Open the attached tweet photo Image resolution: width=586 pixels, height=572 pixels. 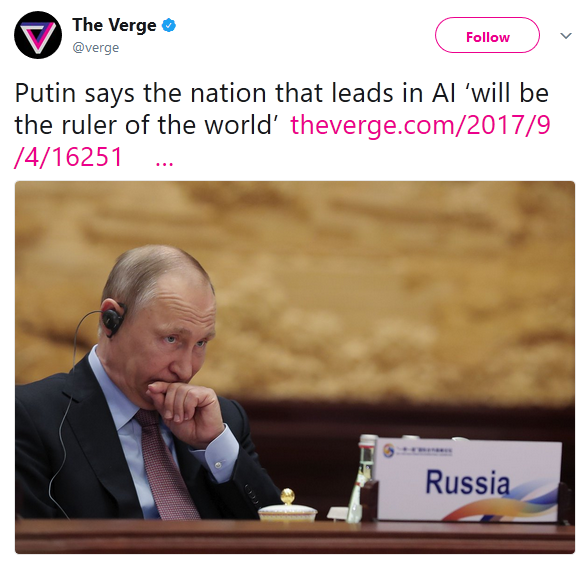point(295,367)
